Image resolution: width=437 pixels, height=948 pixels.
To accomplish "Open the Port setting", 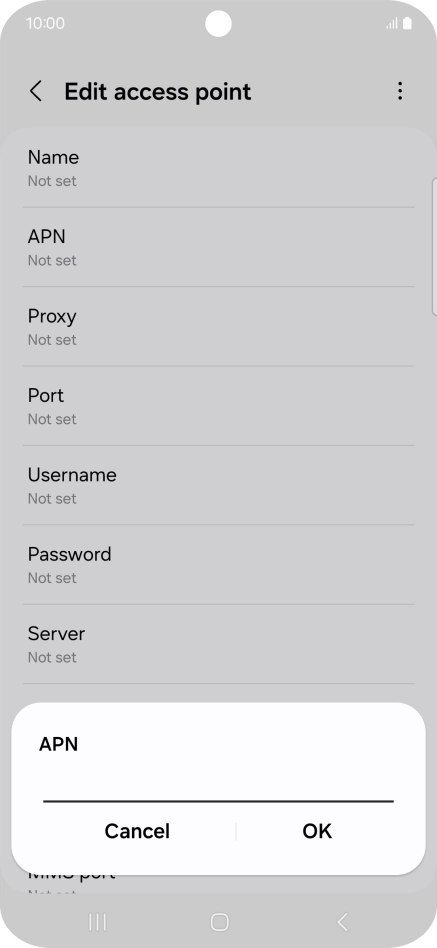I will pyautogui.click(x=218, y=406).
